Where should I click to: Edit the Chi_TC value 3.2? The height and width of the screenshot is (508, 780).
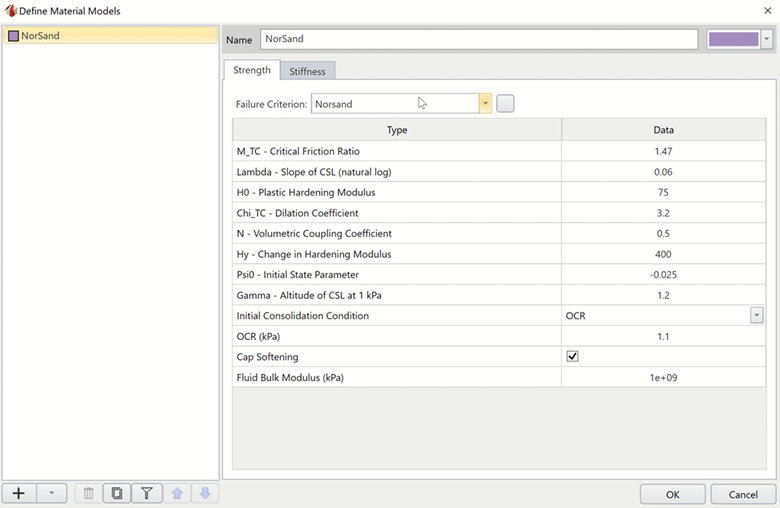pos(664,213)
